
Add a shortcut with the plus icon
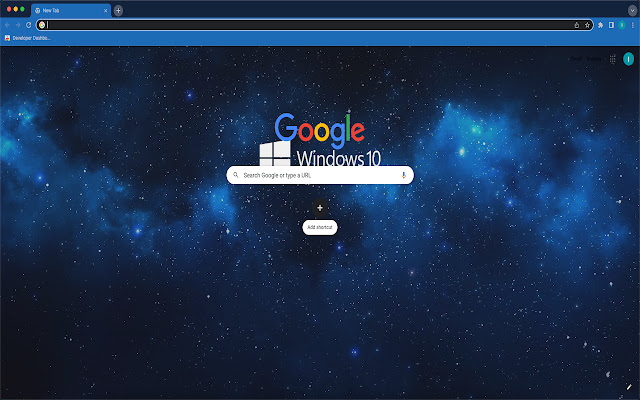coord(320,208)
